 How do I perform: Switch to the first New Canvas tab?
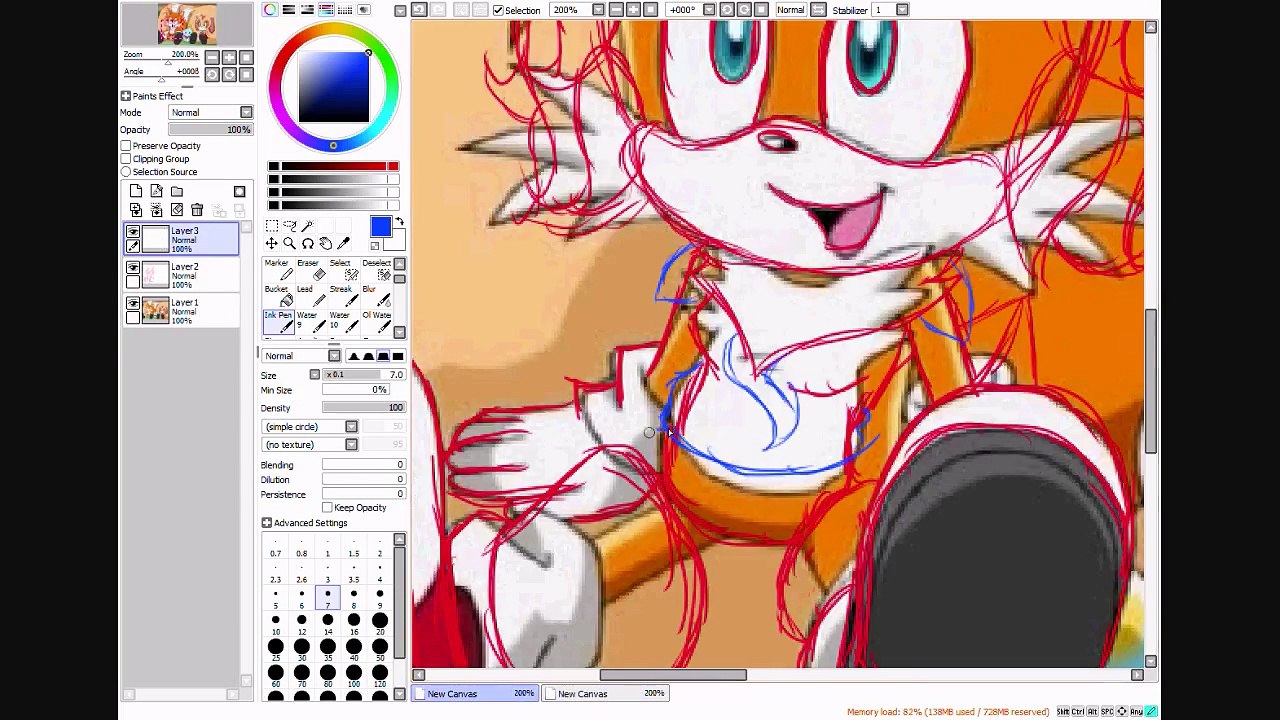tap(476, 694)
